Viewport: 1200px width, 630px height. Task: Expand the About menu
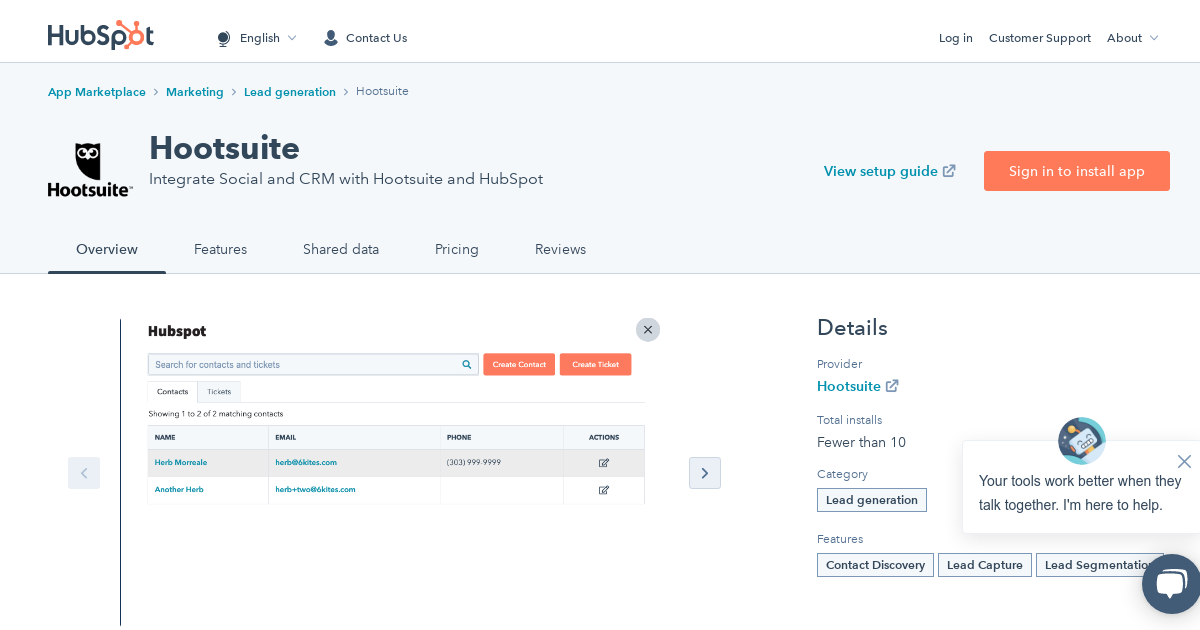1132,38
